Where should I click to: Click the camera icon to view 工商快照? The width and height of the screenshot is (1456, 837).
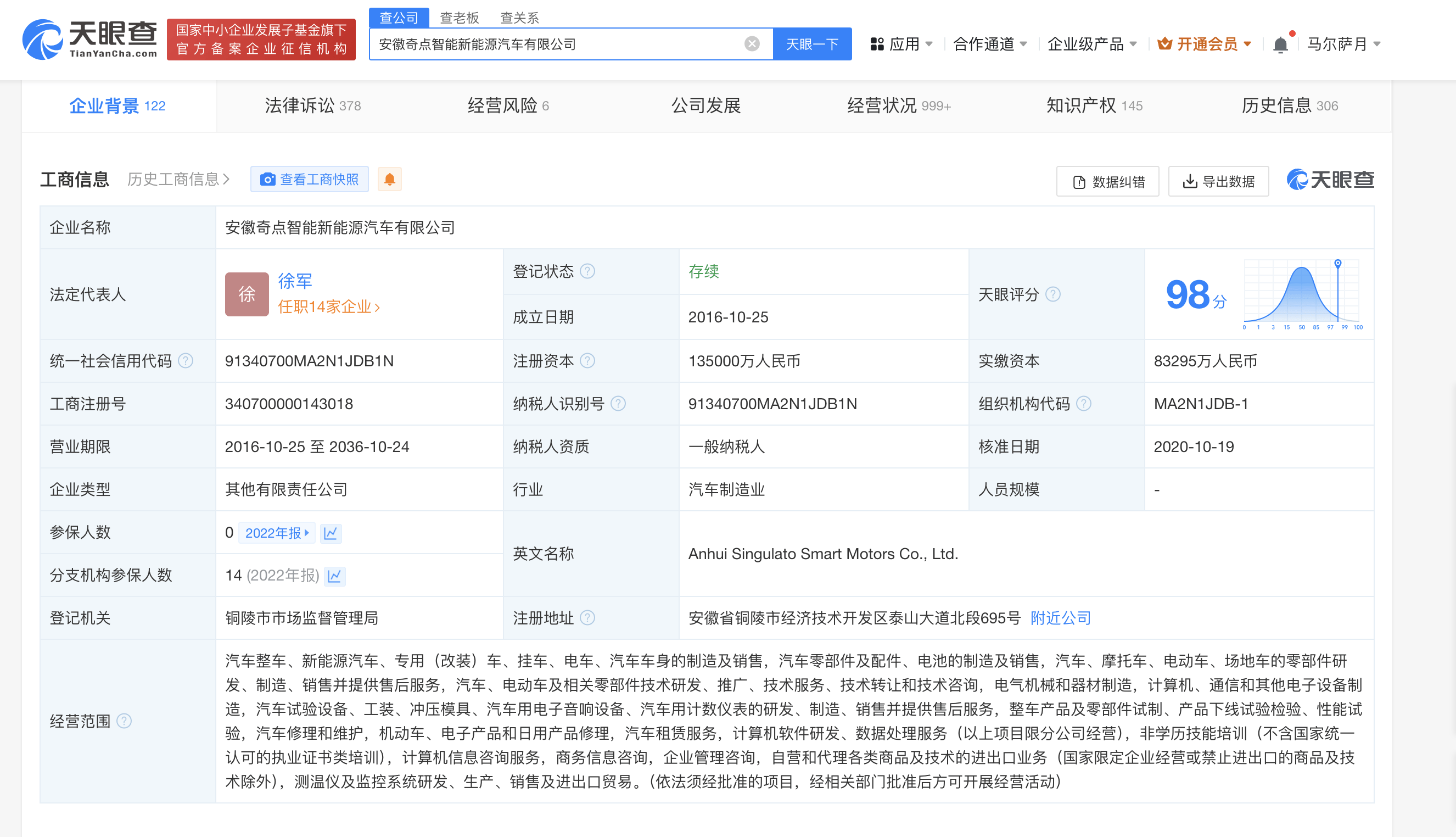coord(268,179)
